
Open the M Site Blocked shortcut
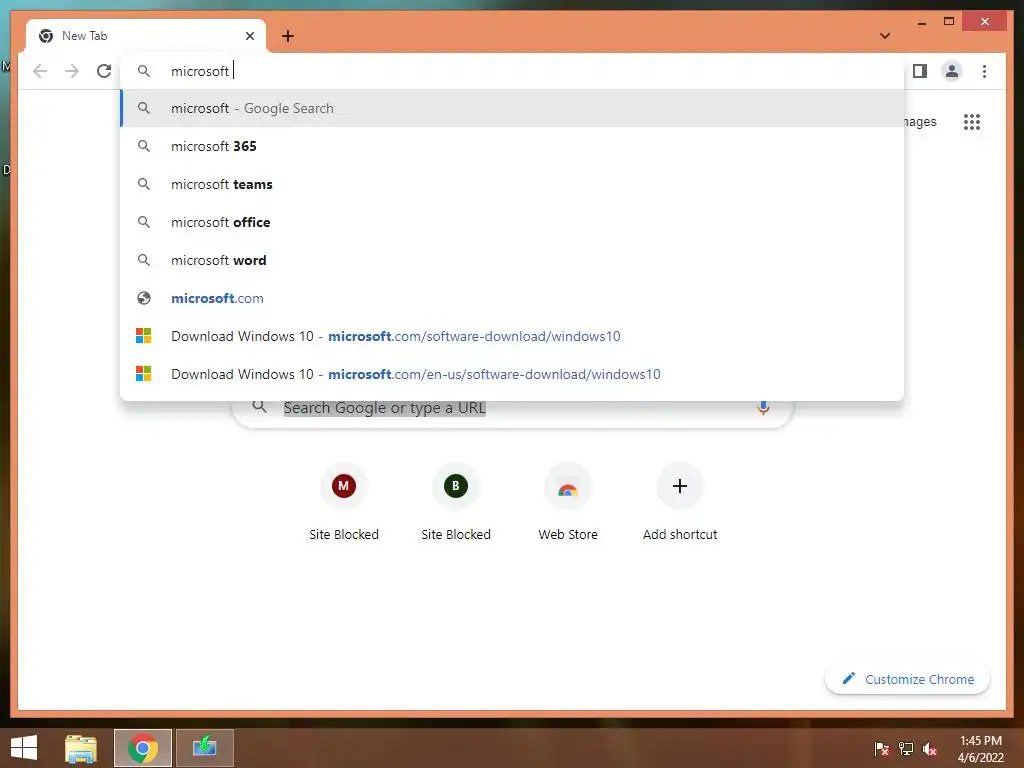[344, 503]
